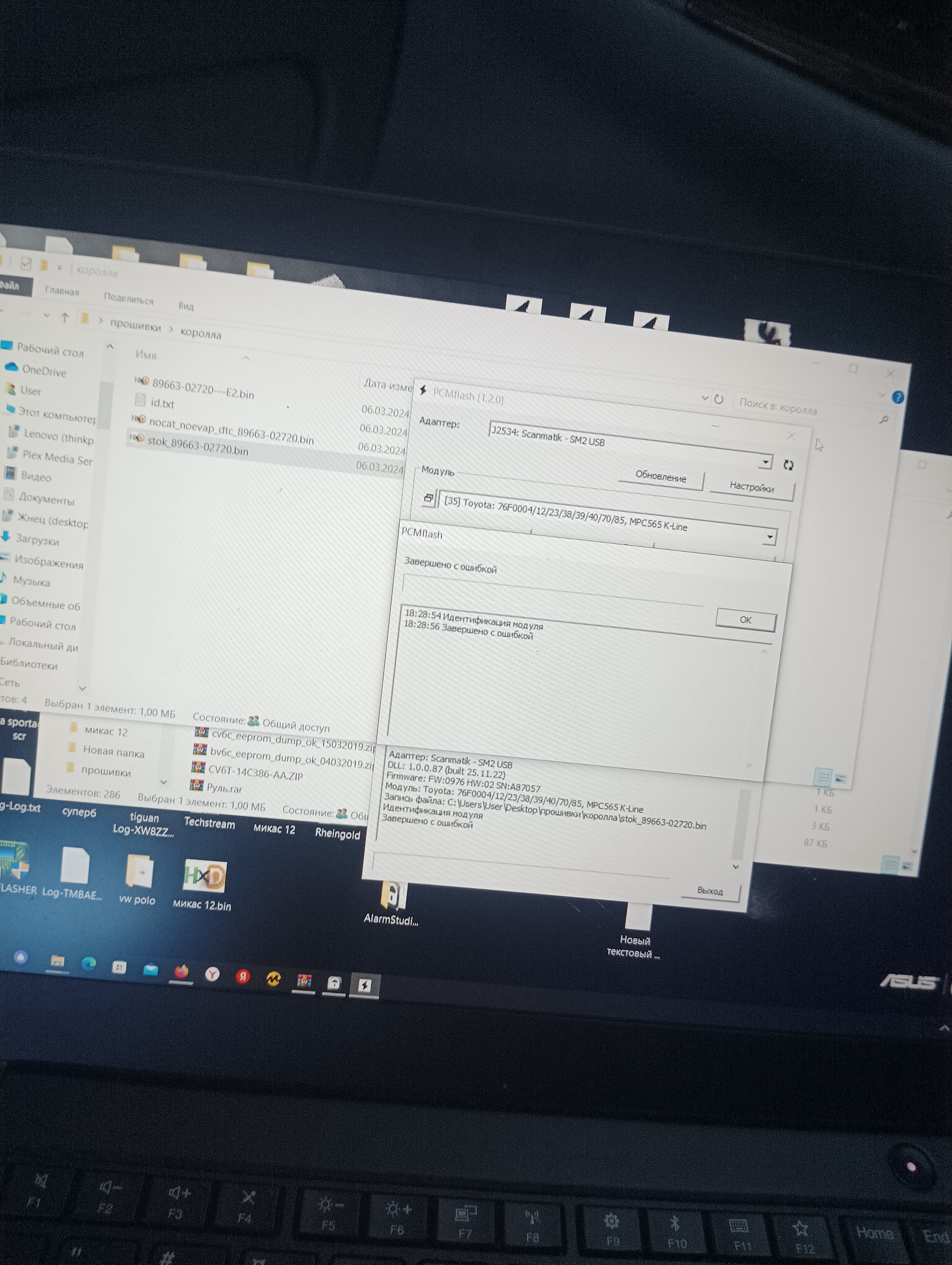Open the "Главная" ribbon tab

[x=62, y=291]
